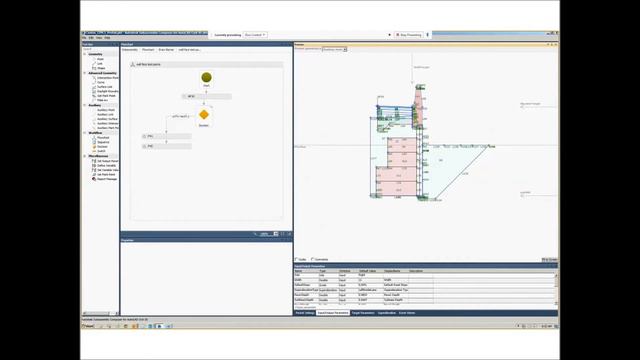Select the Auxiliary Point tool
Viewport: 640px width, 360px height.
105,110
